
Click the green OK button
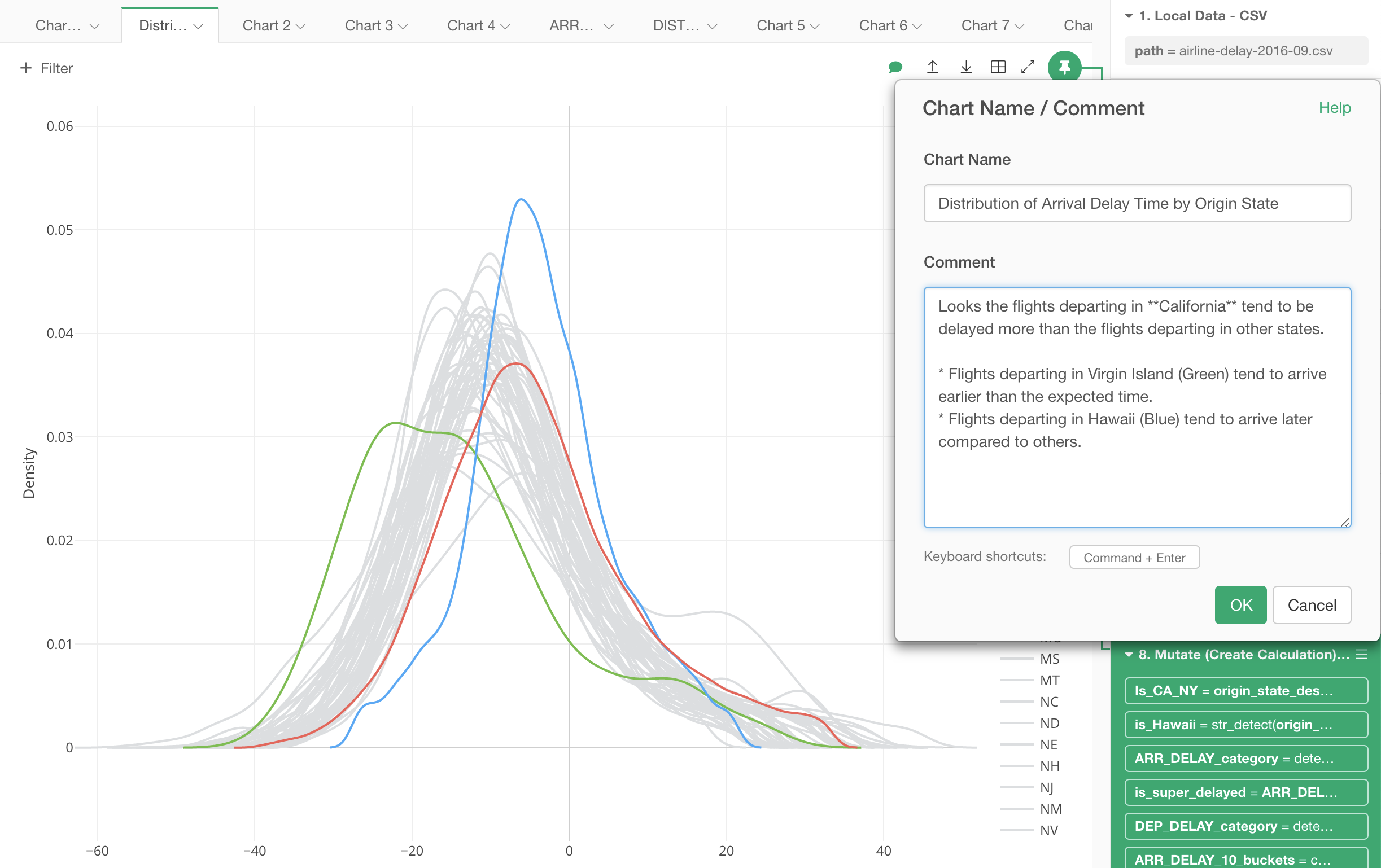(x=1240, y=605)
